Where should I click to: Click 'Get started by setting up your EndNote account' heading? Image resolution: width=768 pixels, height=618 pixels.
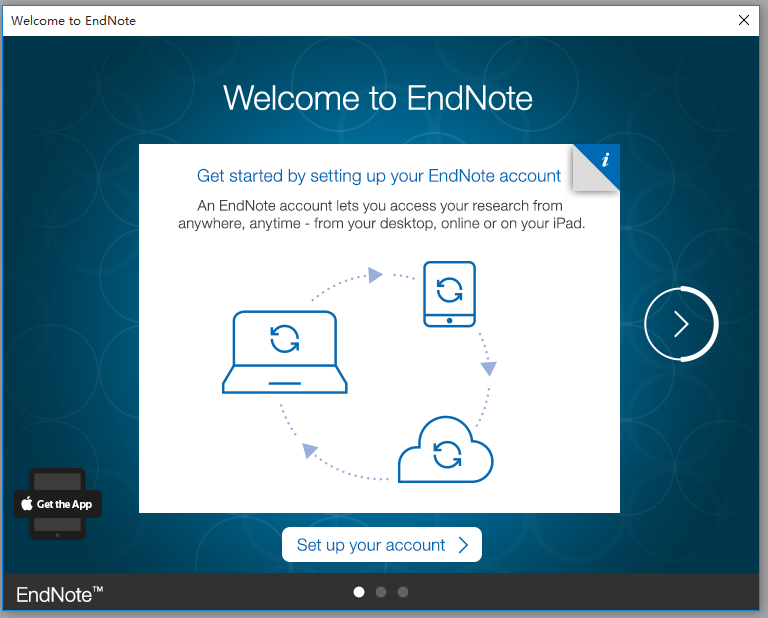(379, 176)
